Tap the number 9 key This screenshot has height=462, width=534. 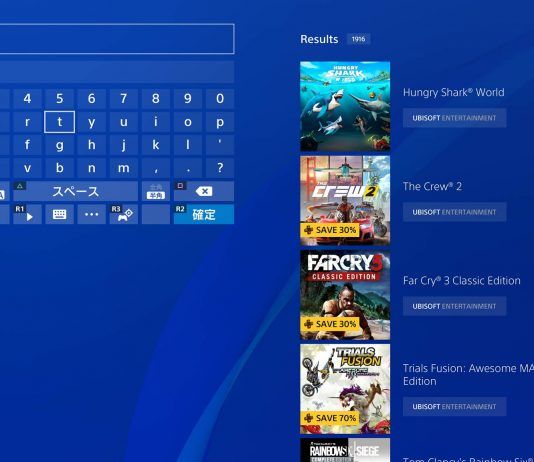[188, 98]
